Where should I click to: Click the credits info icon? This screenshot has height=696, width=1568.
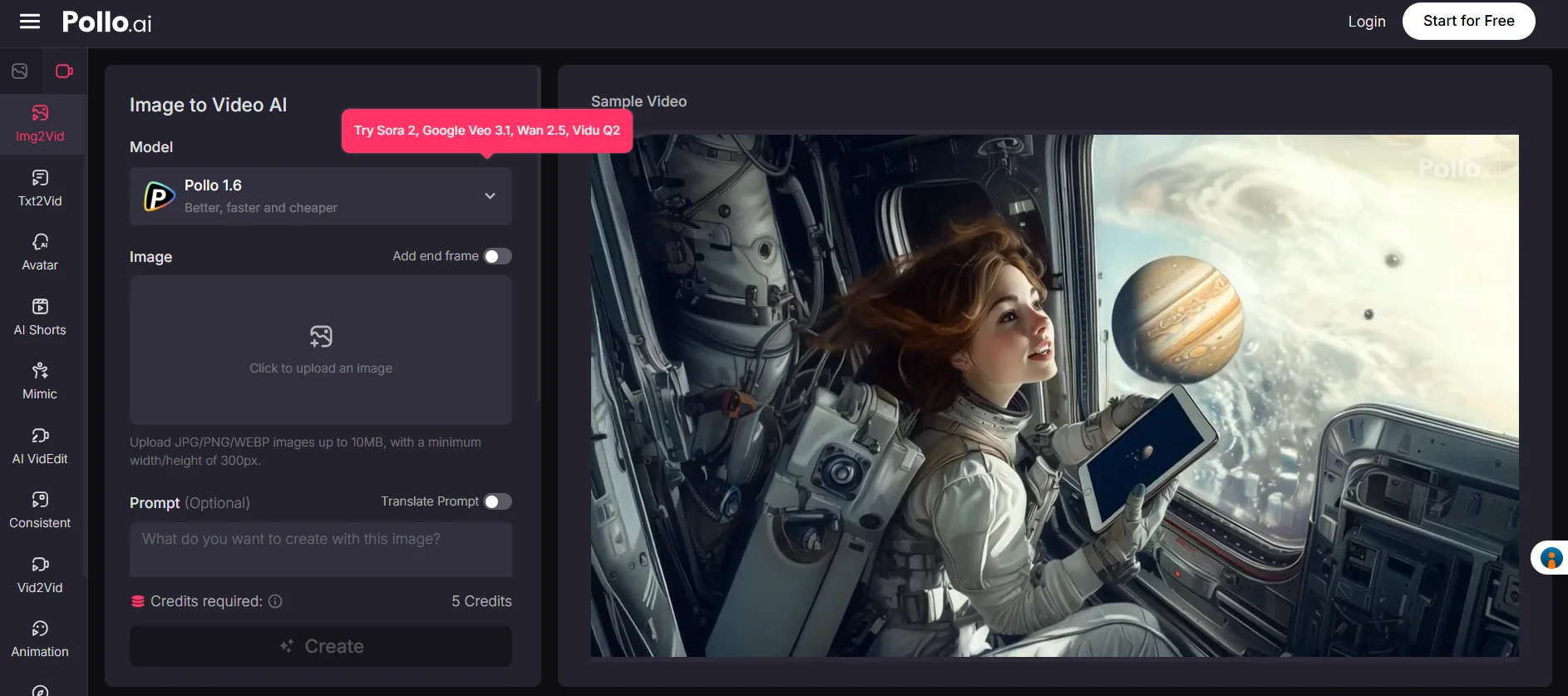(275, 601)
